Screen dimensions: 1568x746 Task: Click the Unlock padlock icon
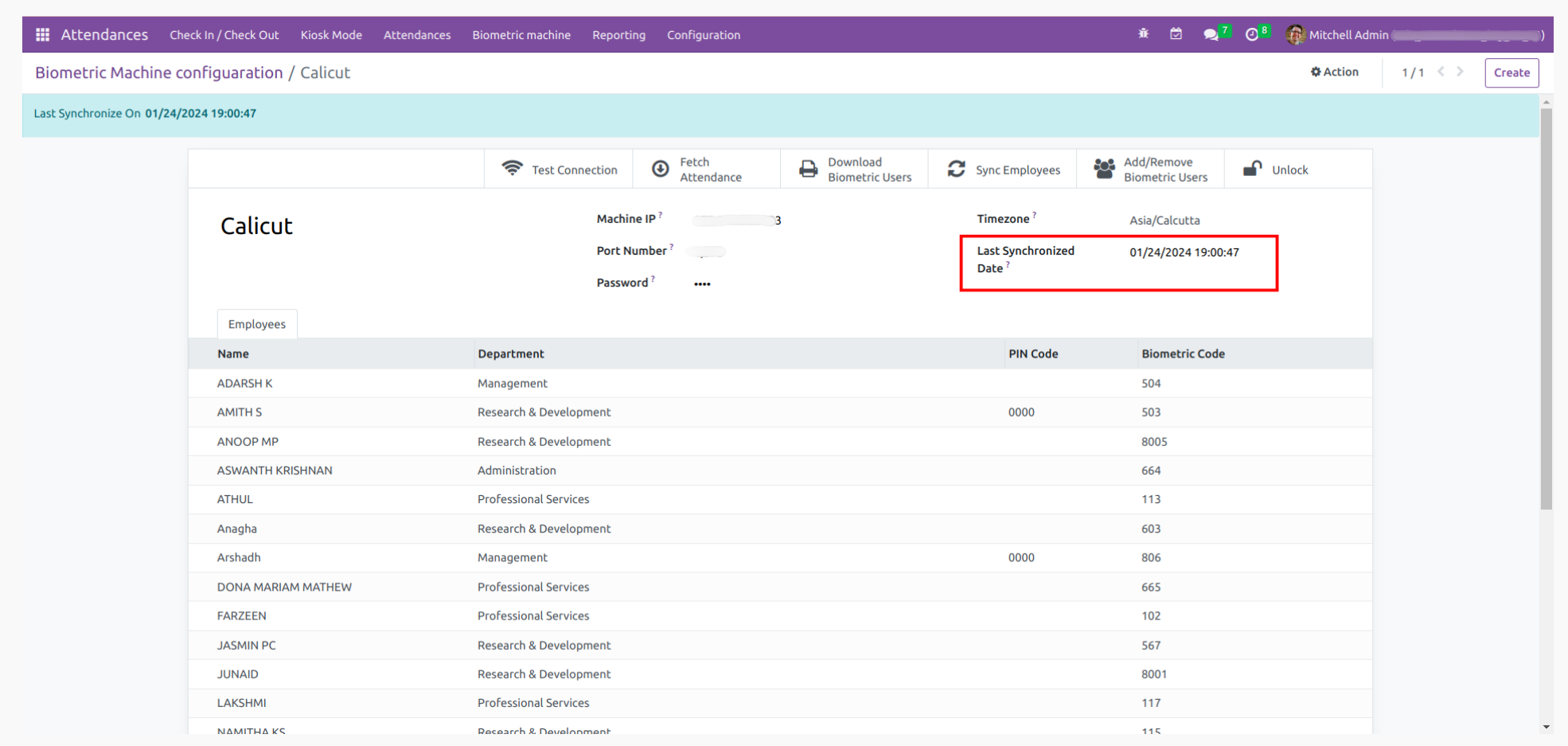tap(1251, 168)
